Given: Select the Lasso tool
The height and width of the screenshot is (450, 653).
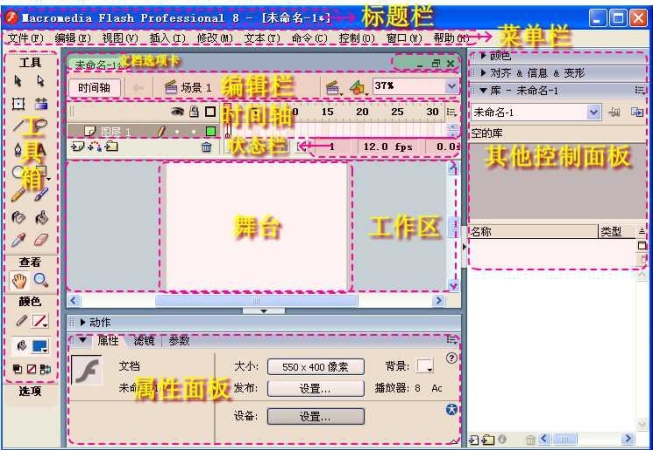Looking at the screenshot, I should coord(41,125).
